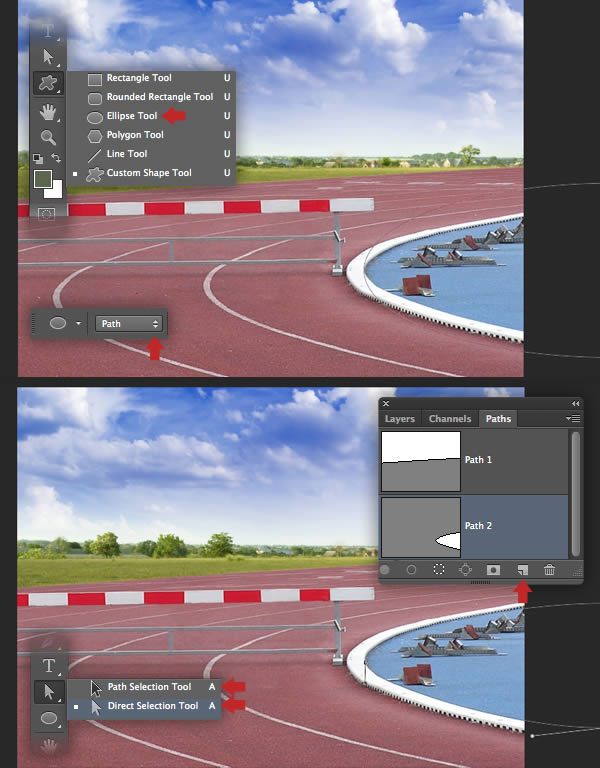Choose Path Selection Tool from flyout
The height and width of the screenshot is (768, 600).
click(144, 687)
